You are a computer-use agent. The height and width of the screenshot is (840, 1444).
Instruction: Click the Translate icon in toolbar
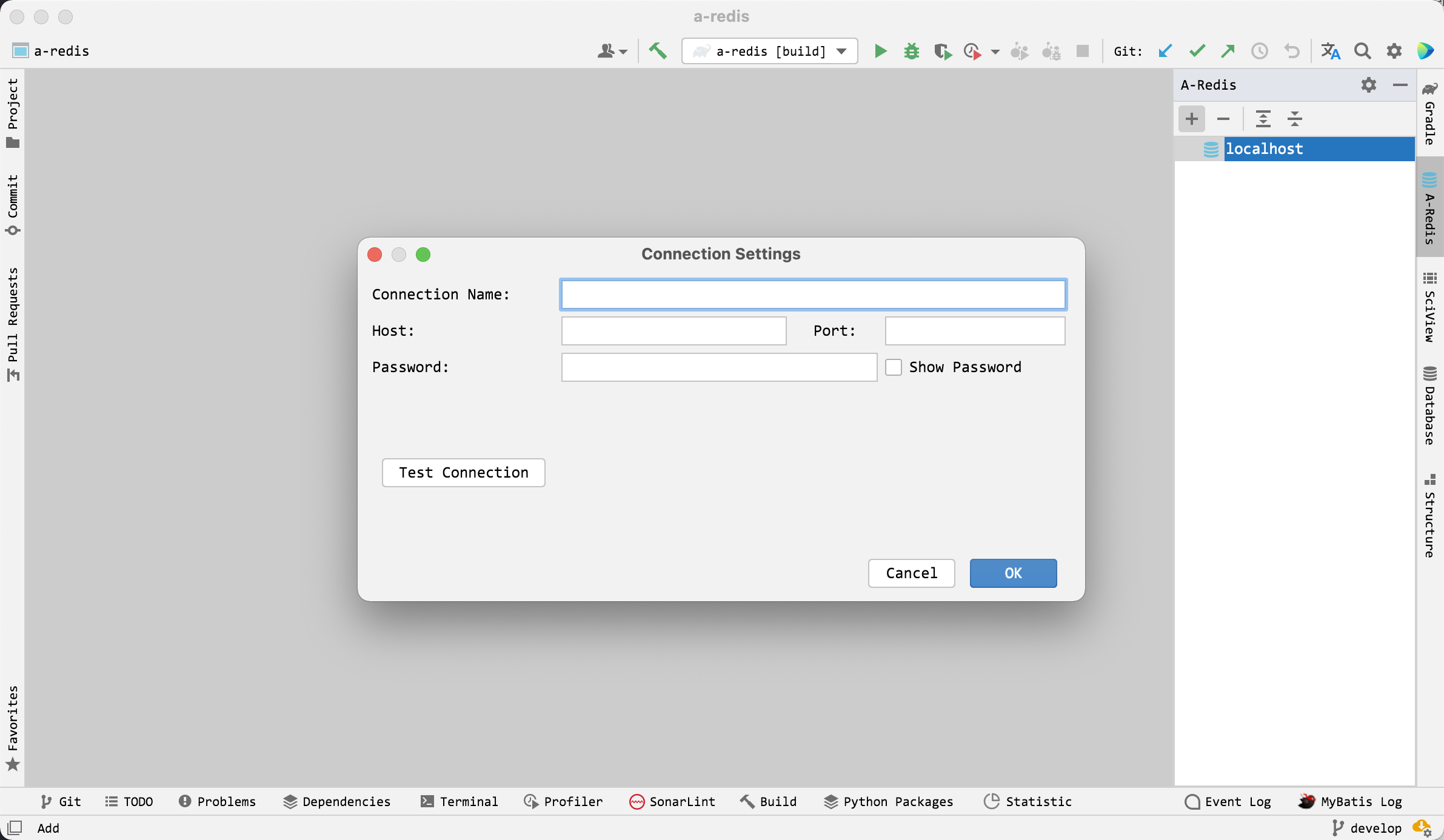1330,52
